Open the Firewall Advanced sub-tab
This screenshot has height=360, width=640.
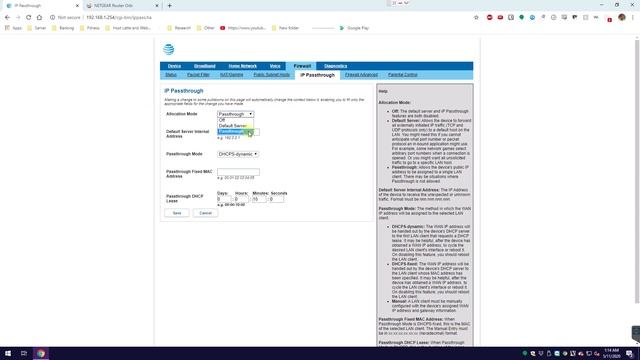(x=361, y=75)
